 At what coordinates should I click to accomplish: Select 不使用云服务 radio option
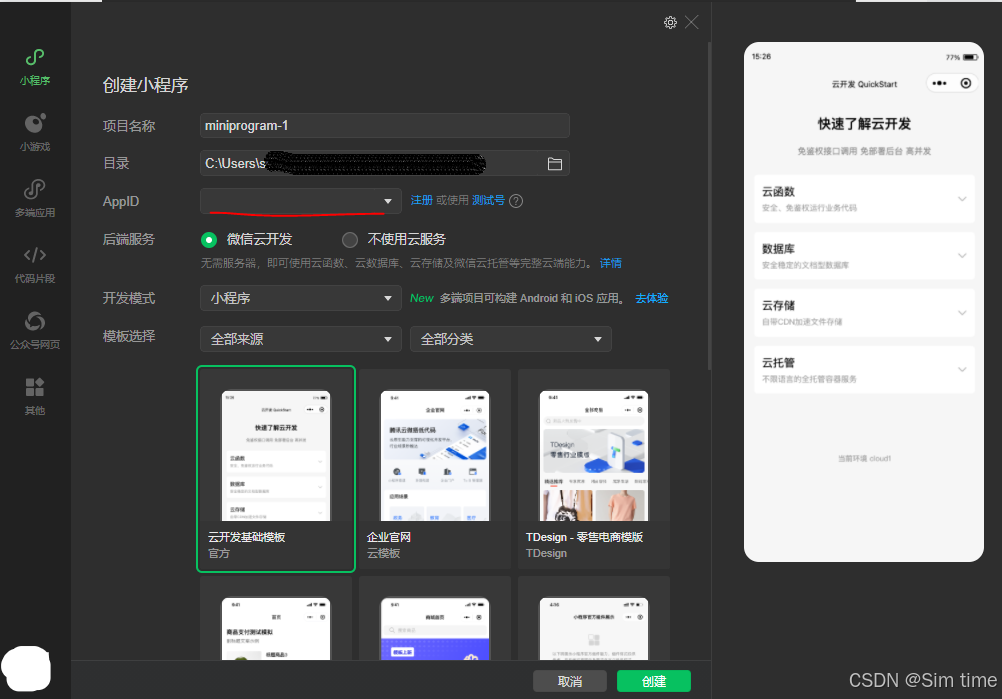(x=350, y=240)
